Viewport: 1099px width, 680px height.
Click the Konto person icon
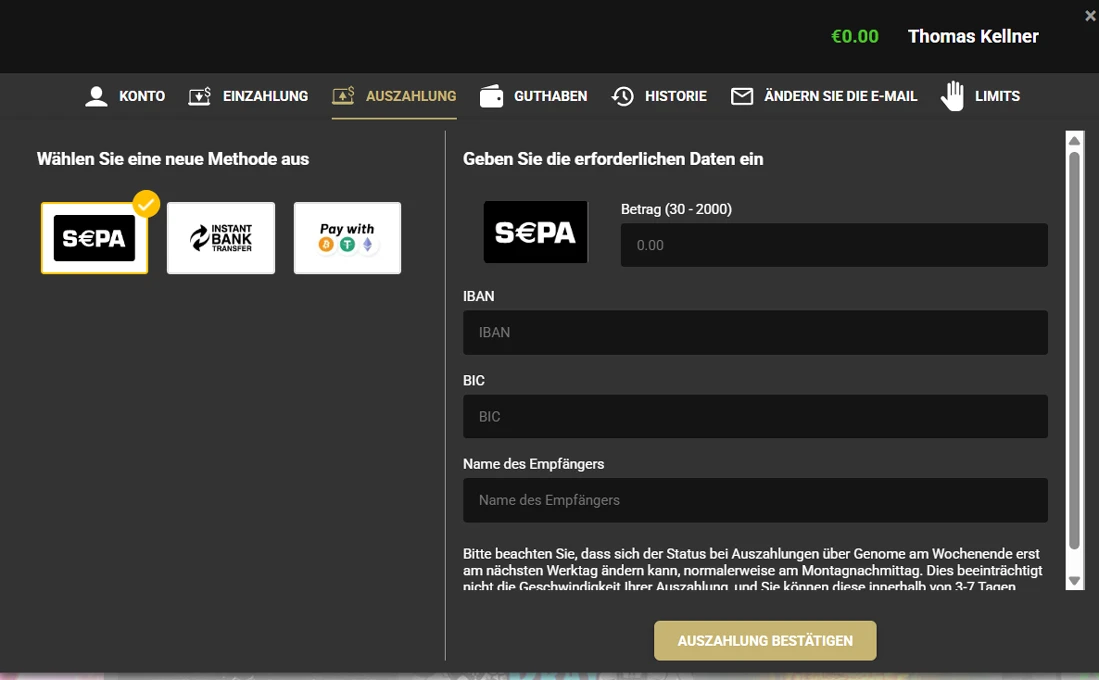pos(96,96)
